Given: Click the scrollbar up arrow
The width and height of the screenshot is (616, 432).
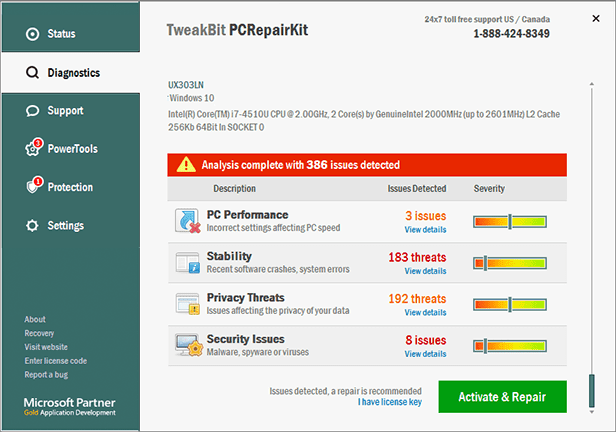Looking at the screenshot, I should (592, 84).
